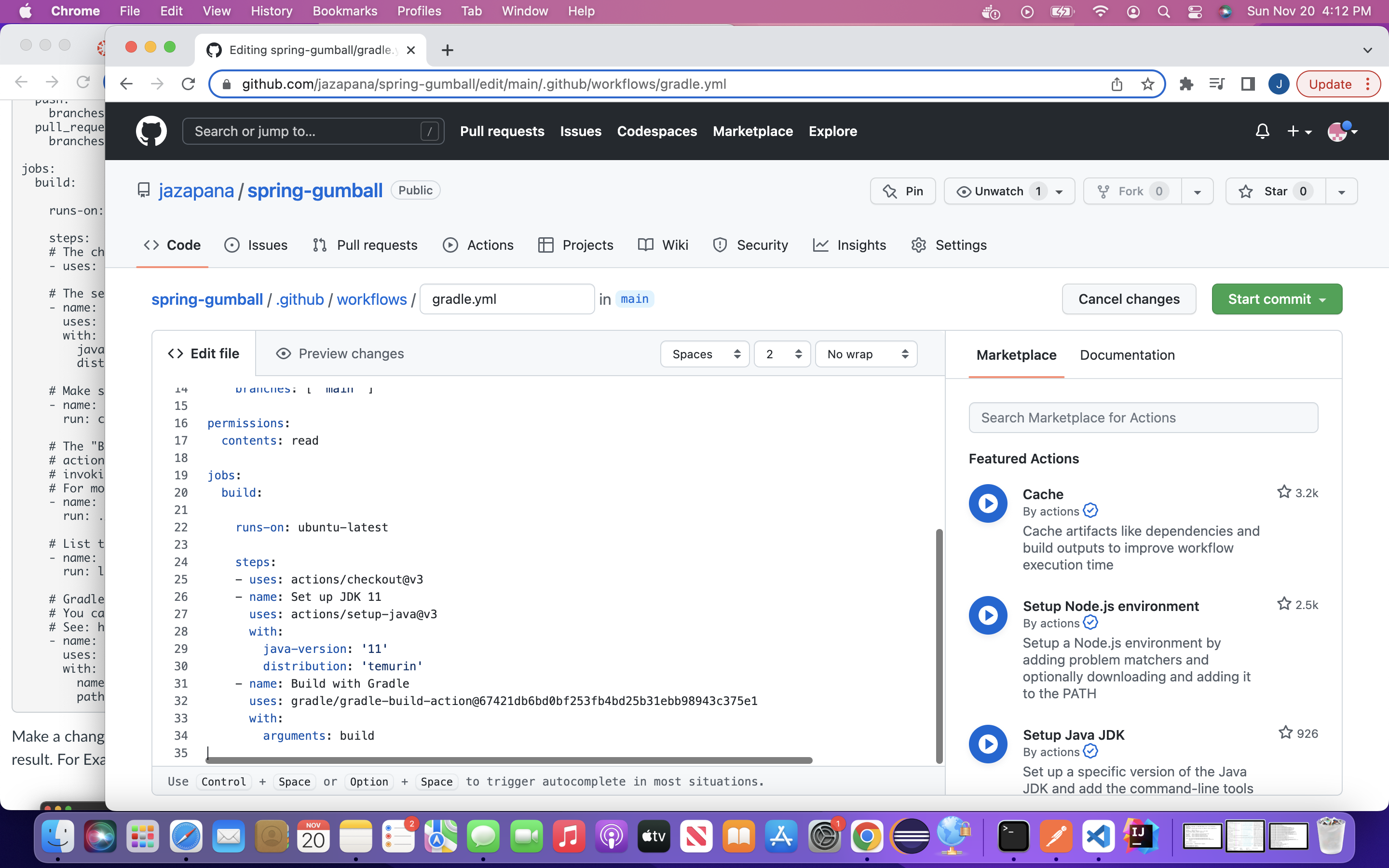Image resolution: width=1389 pixels, height=868 pixels.
Task: Open the Bookmarks menu
Action: pos(344,11)
